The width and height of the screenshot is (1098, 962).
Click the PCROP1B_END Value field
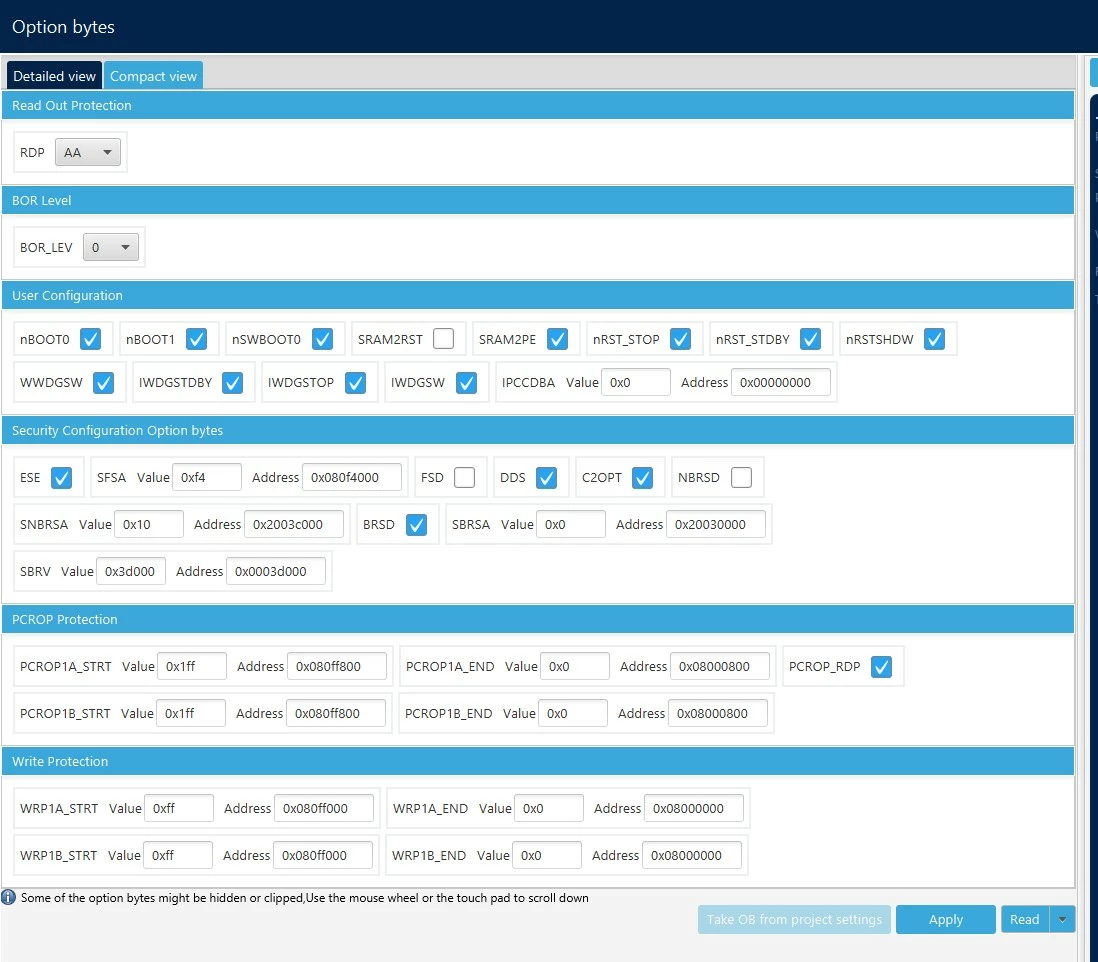pos(573,713)
